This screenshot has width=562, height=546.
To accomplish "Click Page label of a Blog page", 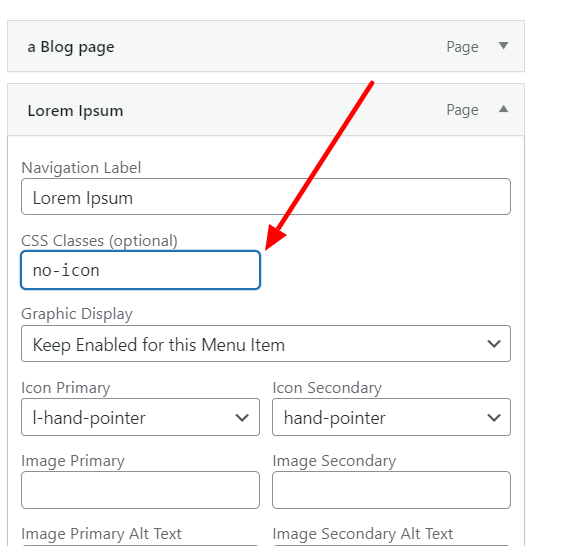I will (462, 47).
